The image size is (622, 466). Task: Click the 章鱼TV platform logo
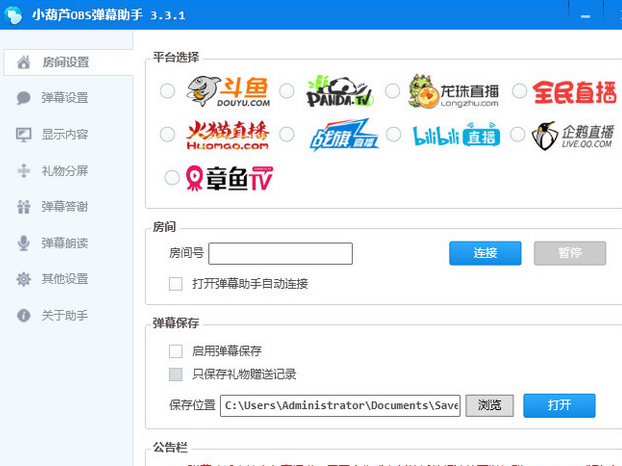229,178
